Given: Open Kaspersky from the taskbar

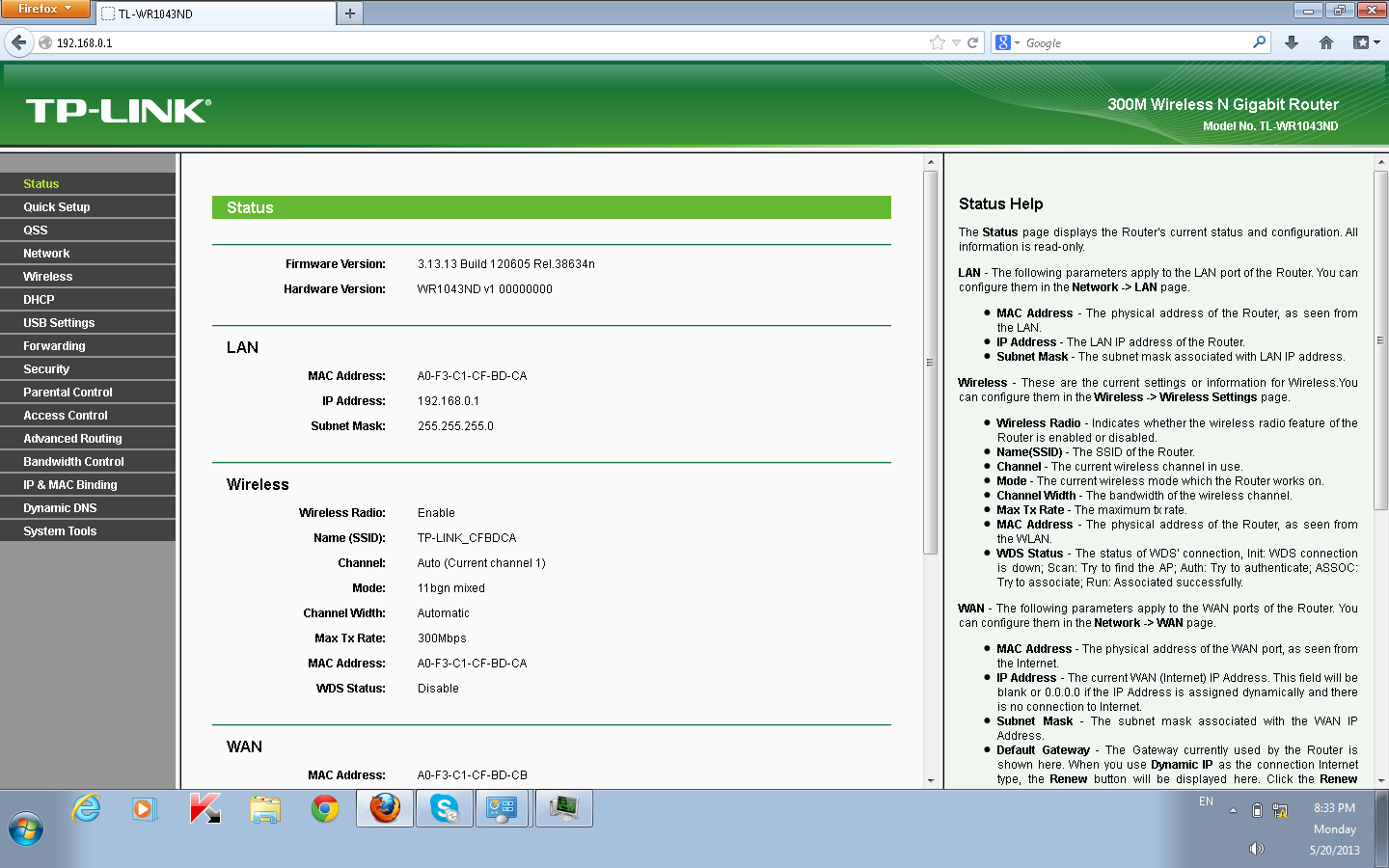Looking at the screenshot, I should pos(204,808).
